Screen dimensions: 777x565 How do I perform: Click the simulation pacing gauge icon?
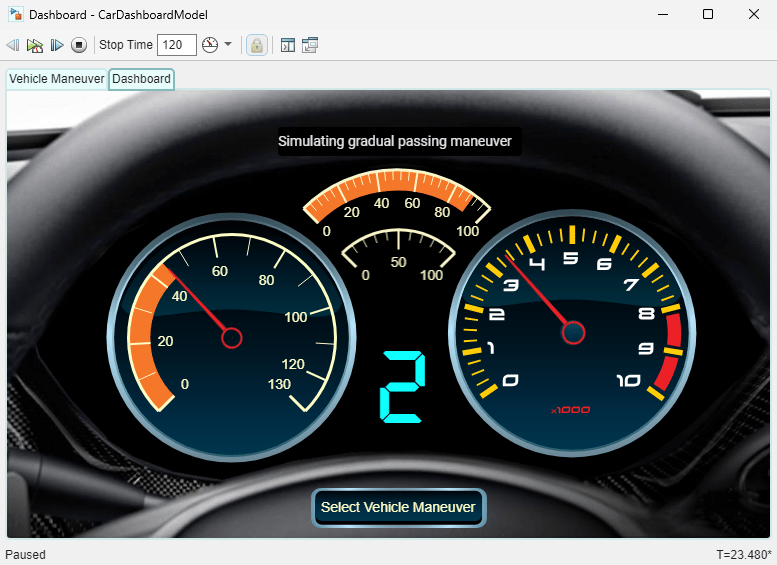tap(210, 45)
